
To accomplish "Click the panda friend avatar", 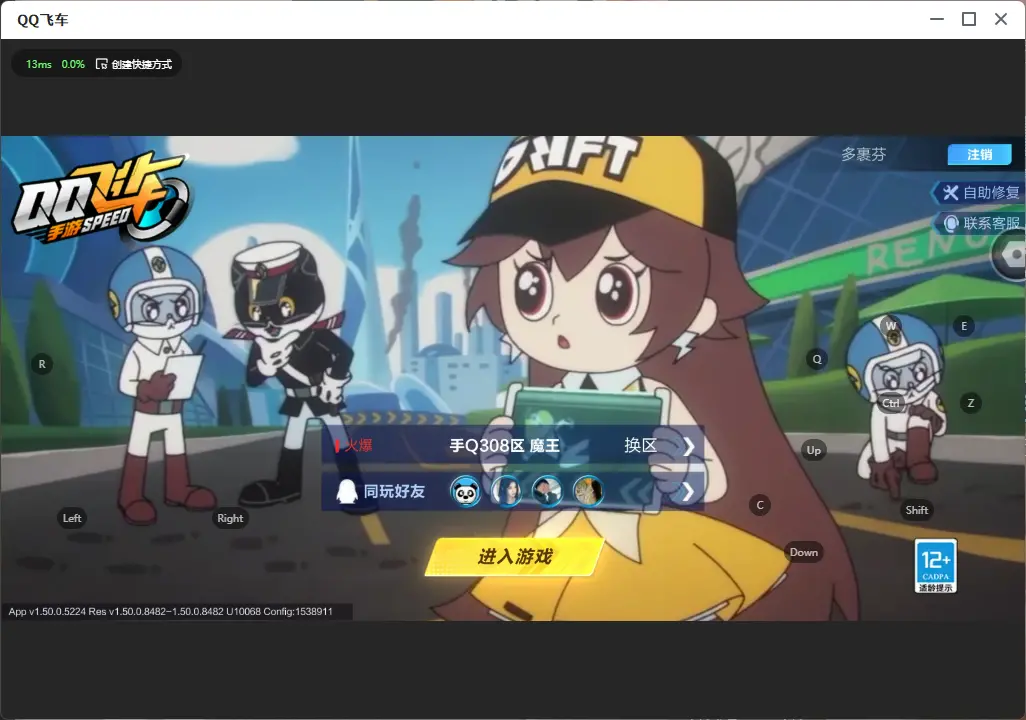I will pos(465,491).
